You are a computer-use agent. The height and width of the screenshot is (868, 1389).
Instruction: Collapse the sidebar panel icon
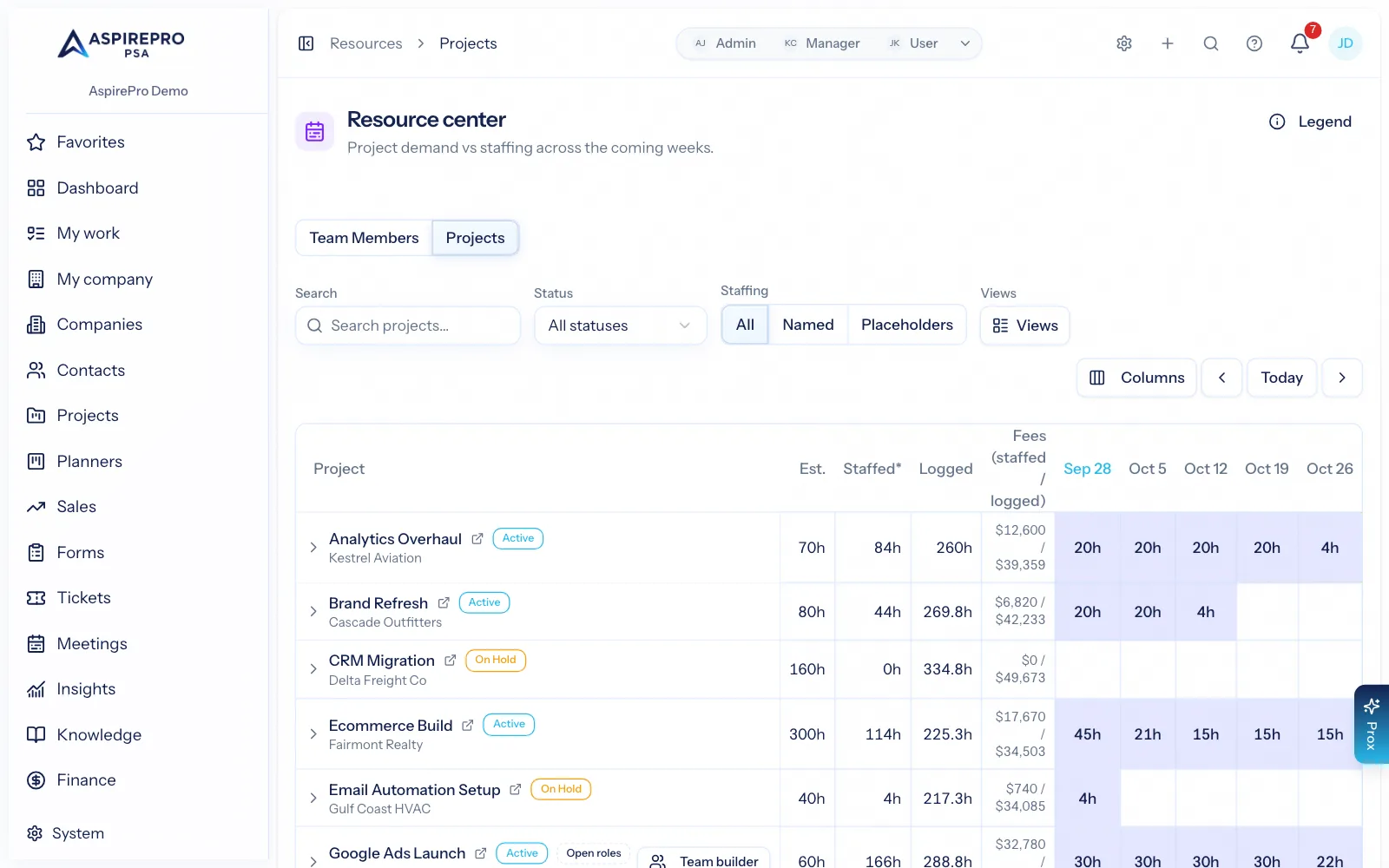click(306, 43)
